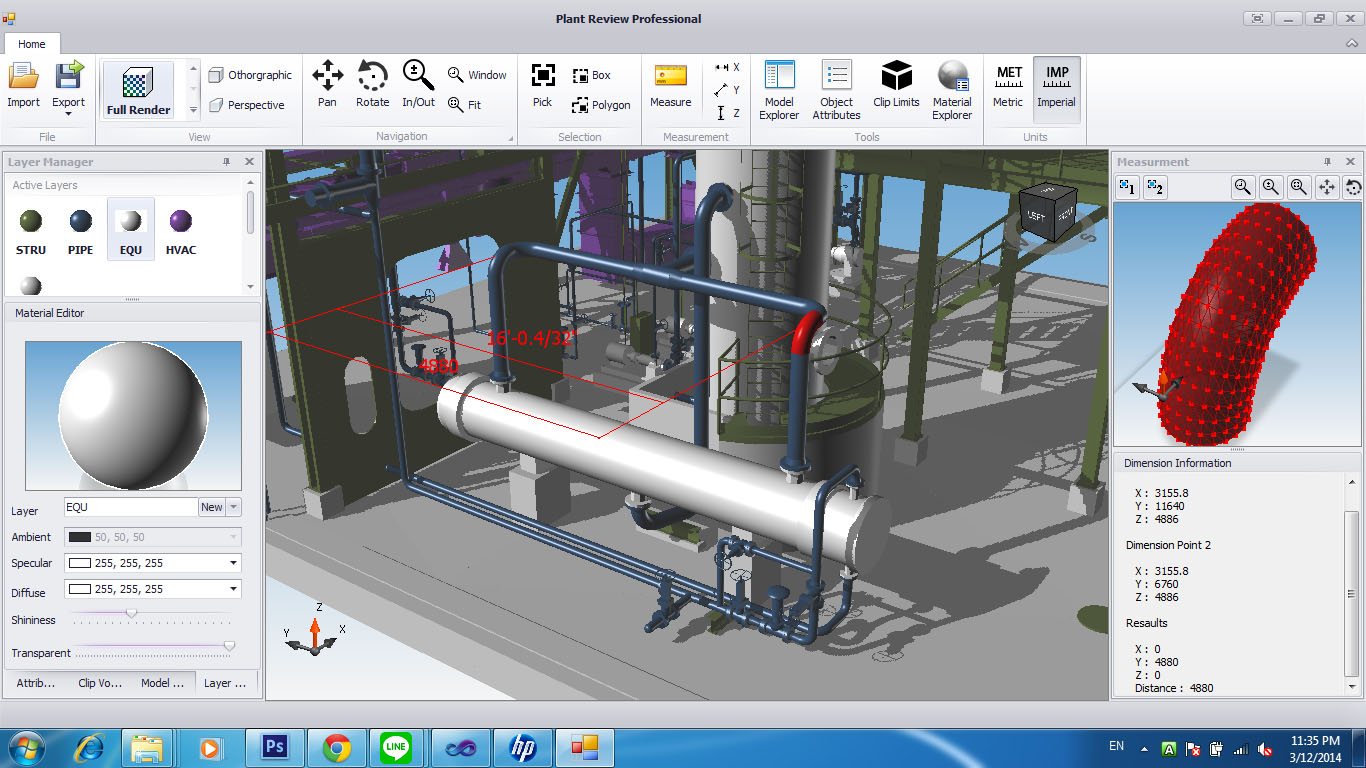Select Full Render view mode

coord(139,89)
